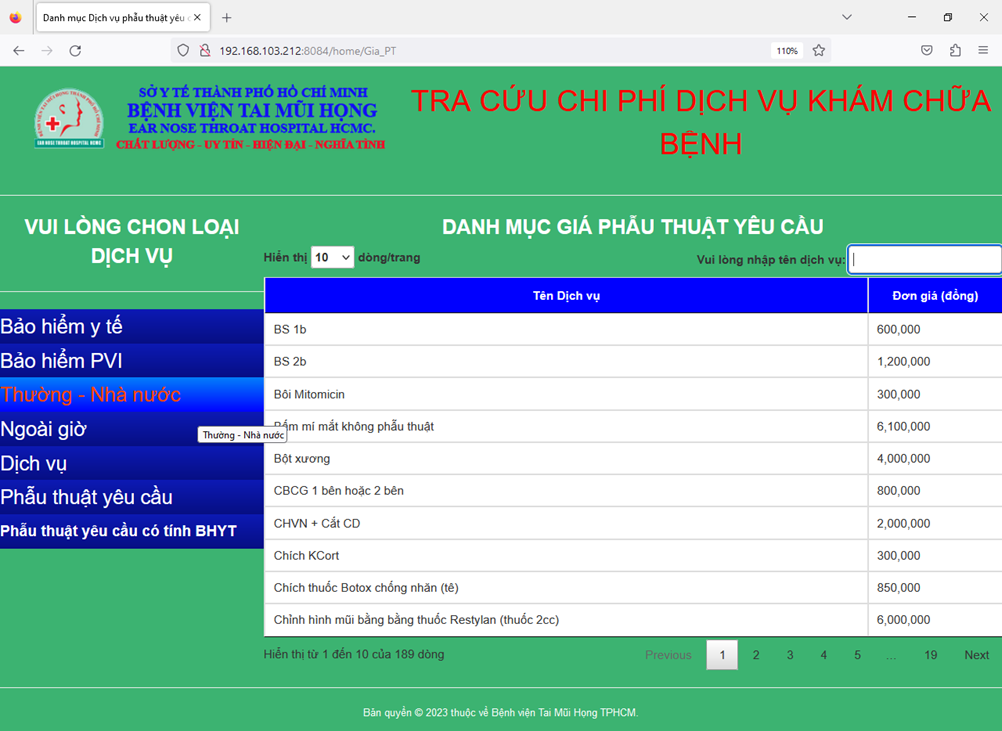Click the hospital logo in header

click(x=68, y=121)
